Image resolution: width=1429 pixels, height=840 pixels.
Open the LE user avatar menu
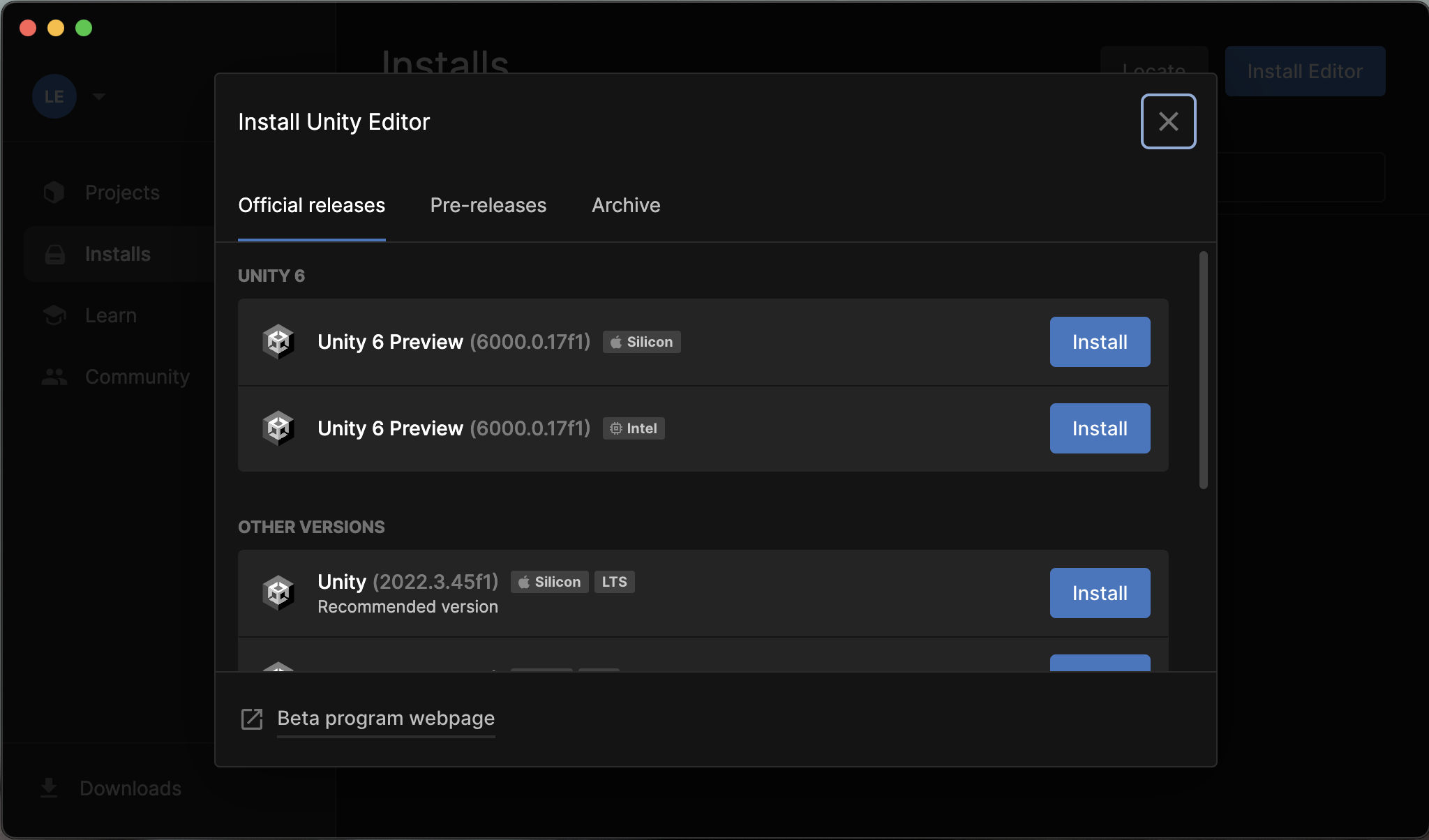(54, 96)
